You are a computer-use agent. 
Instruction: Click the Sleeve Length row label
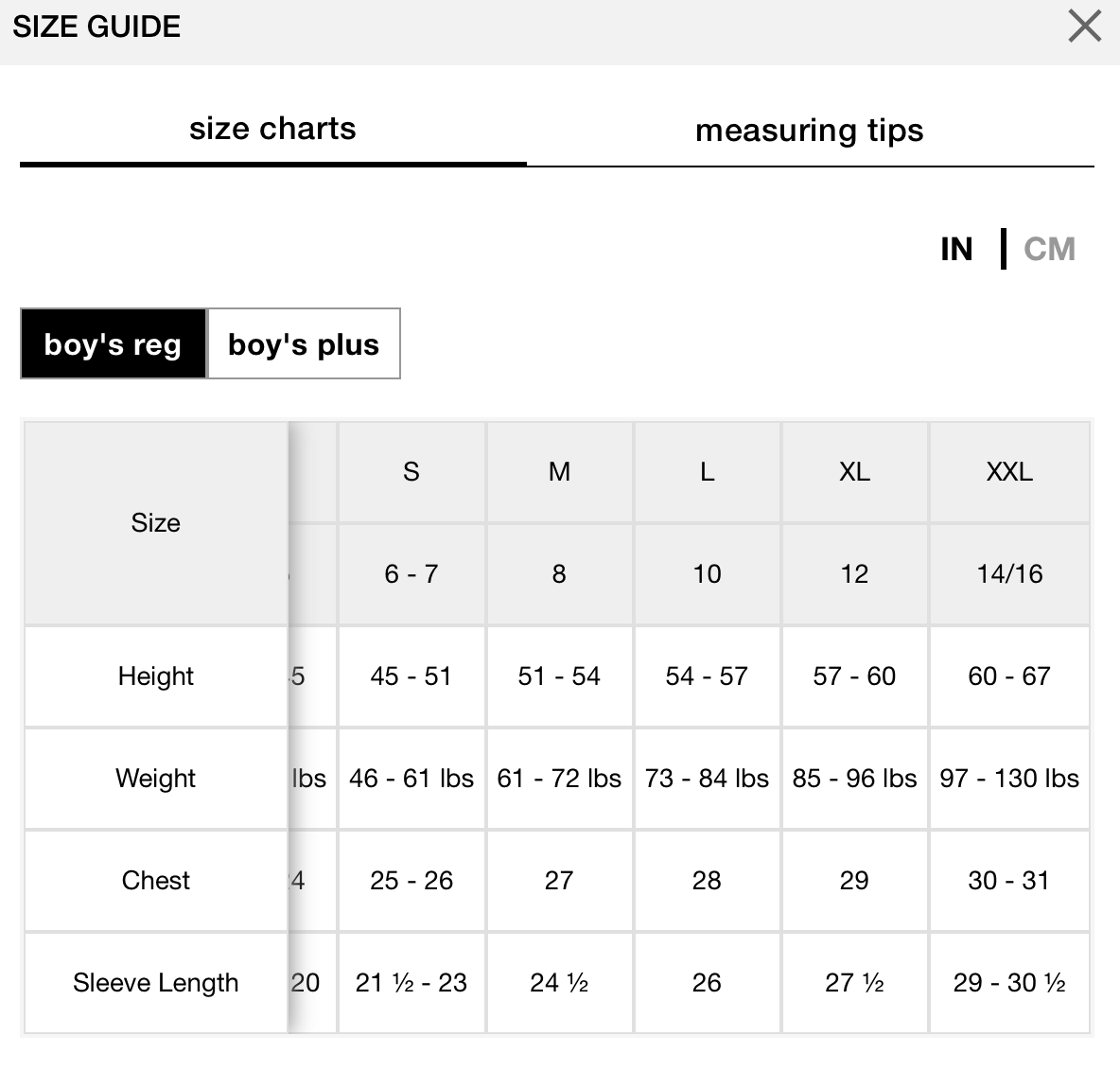(156, 983)
